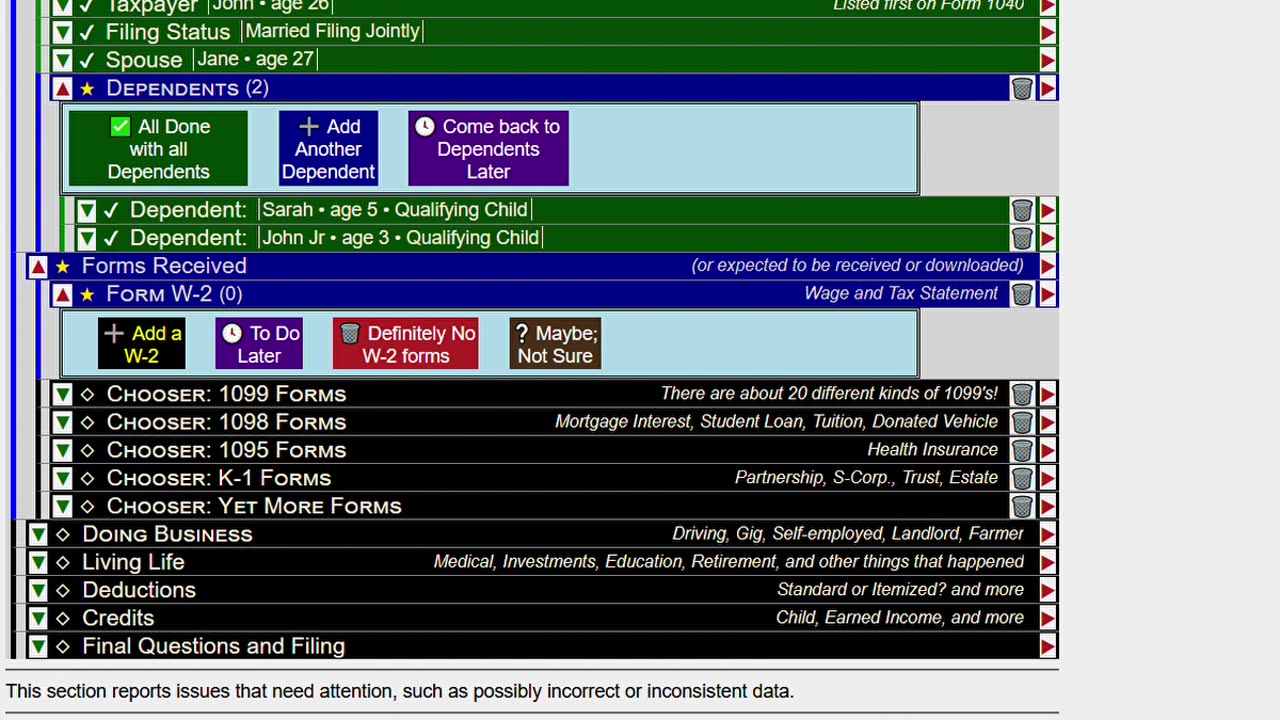Click red arrow at right of 1098 Forms row
Screen dimensions: 1280x720
(1047, 422)
